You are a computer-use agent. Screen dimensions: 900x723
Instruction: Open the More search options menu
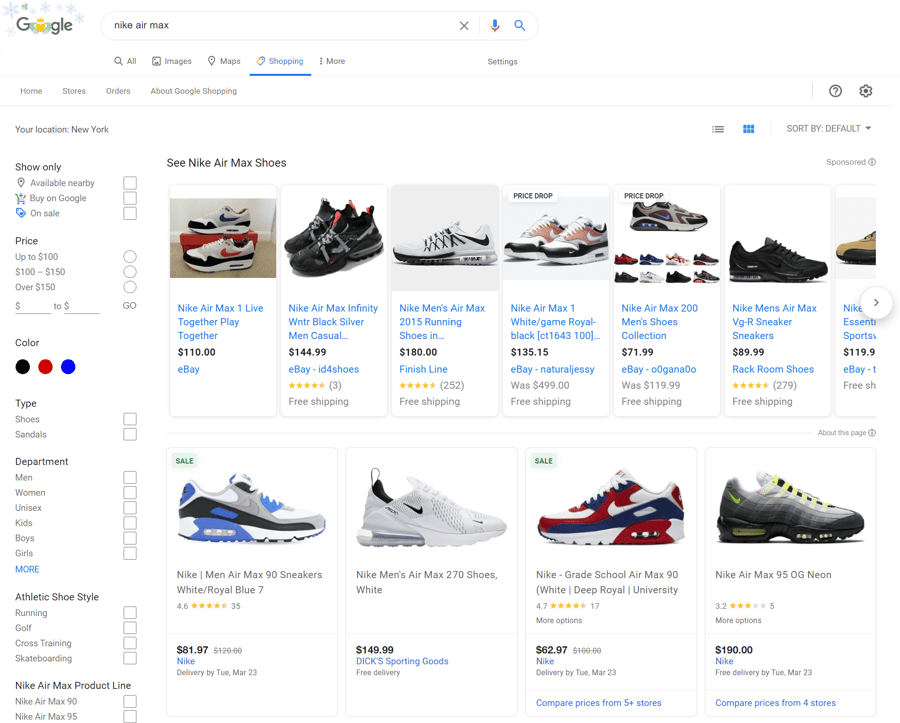point(332,61)
